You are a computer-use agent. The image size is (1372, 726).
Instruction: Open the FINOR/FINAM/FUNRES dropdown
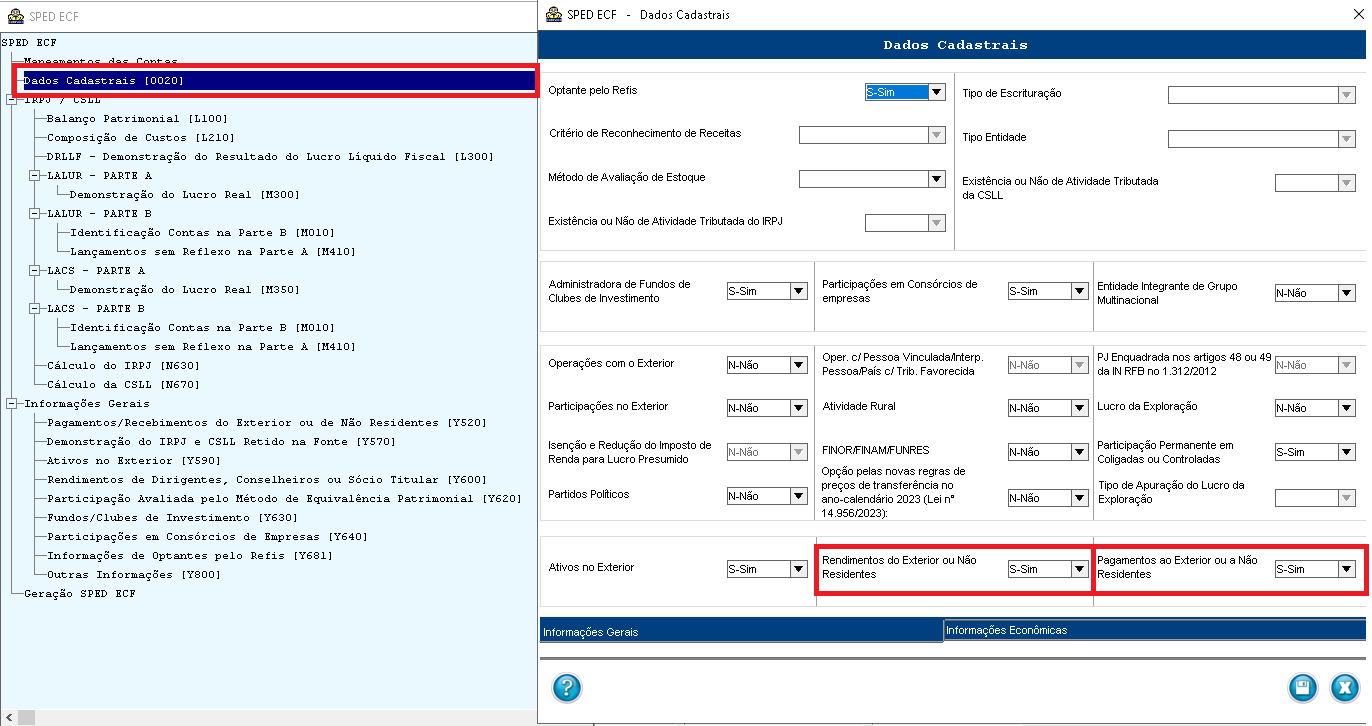pyautogui.click(x=1080, y=452)
